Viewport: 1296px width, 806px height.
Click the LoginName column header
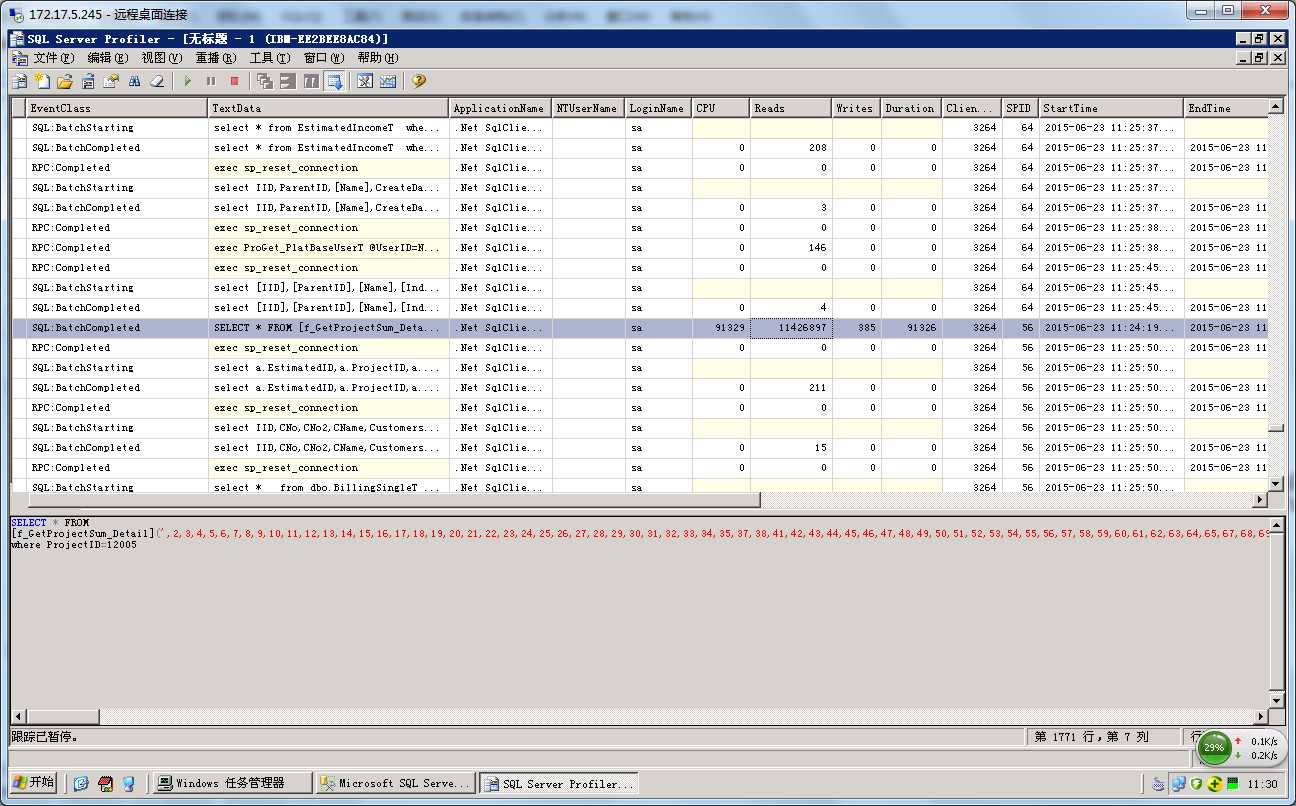click(x=658, y=108)
